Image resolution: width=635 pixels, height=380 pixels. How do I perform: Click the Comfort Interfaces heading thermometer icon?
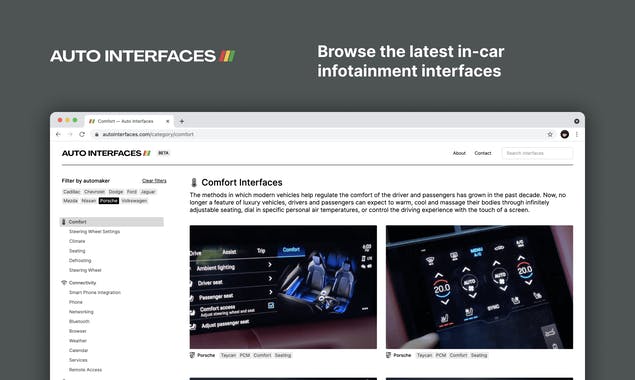point(194,182)
